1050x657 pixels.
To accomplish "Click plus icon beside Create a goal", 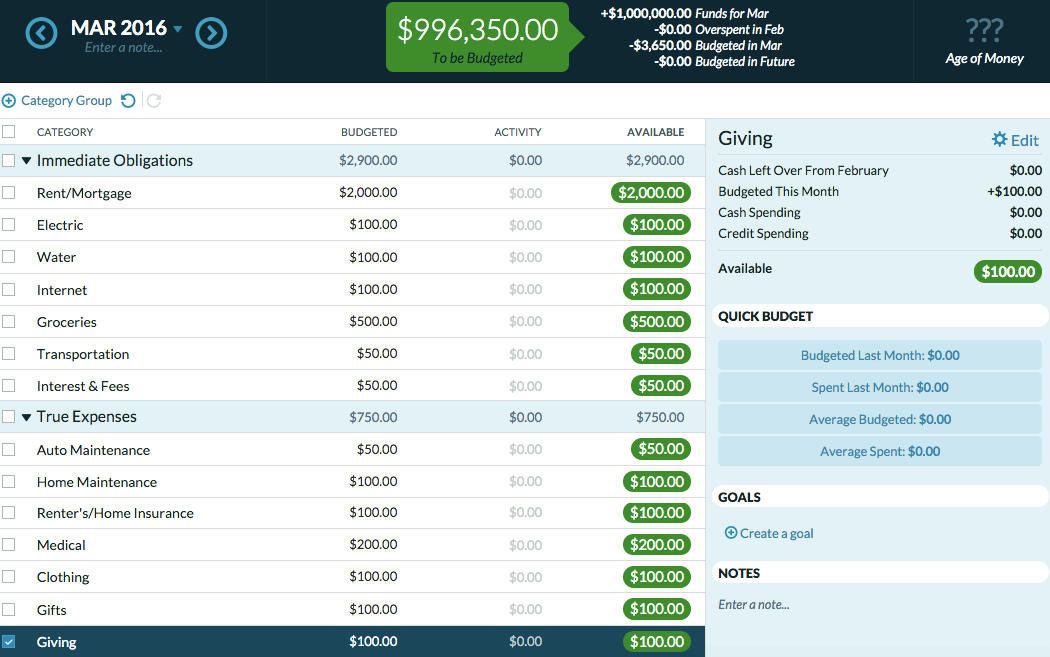I will tap(730, 533).
